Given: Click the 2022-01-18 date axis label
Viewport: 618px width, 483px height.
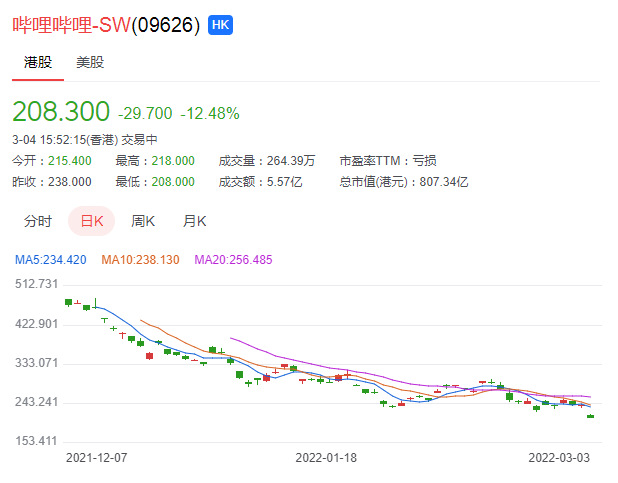Looking at the screenshot, I should pos(326,458).
